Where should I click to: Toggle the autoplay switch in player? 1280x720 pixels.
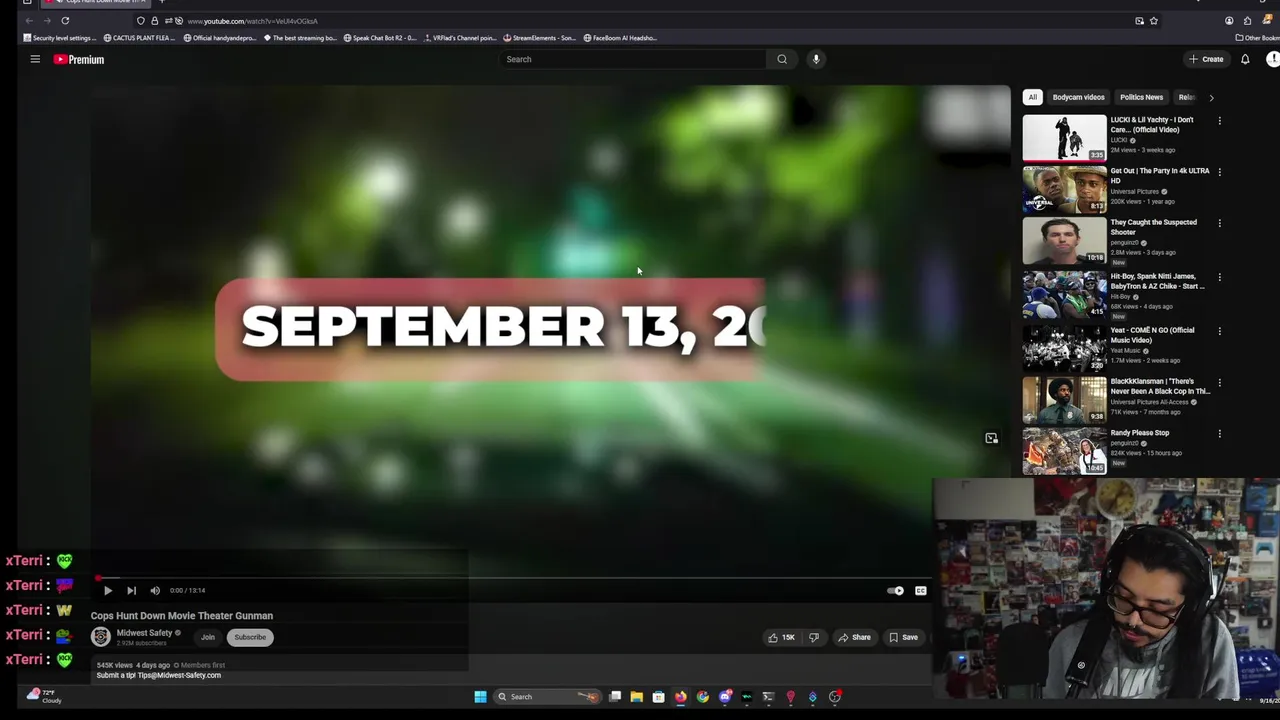click(x=895, y=590)
